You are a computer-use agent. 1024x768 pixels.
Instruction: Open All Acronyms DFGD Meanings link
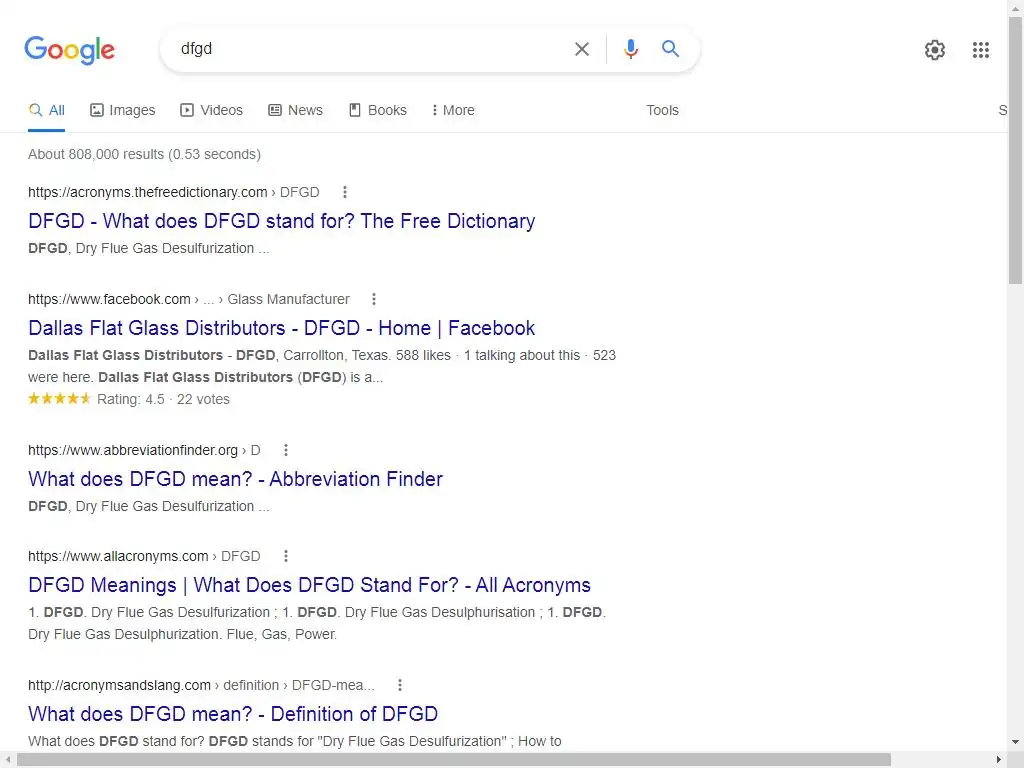[x=310, y=585]
